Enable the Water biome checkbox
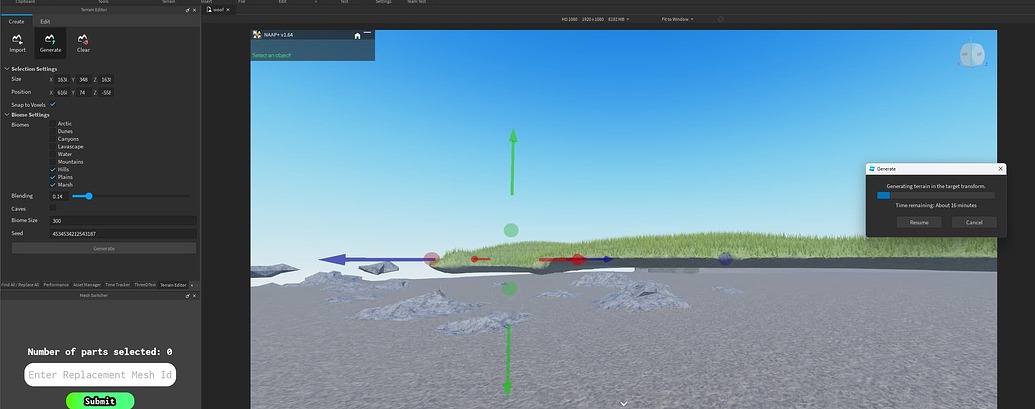1035x409 pixels. [x=53, y=154]
